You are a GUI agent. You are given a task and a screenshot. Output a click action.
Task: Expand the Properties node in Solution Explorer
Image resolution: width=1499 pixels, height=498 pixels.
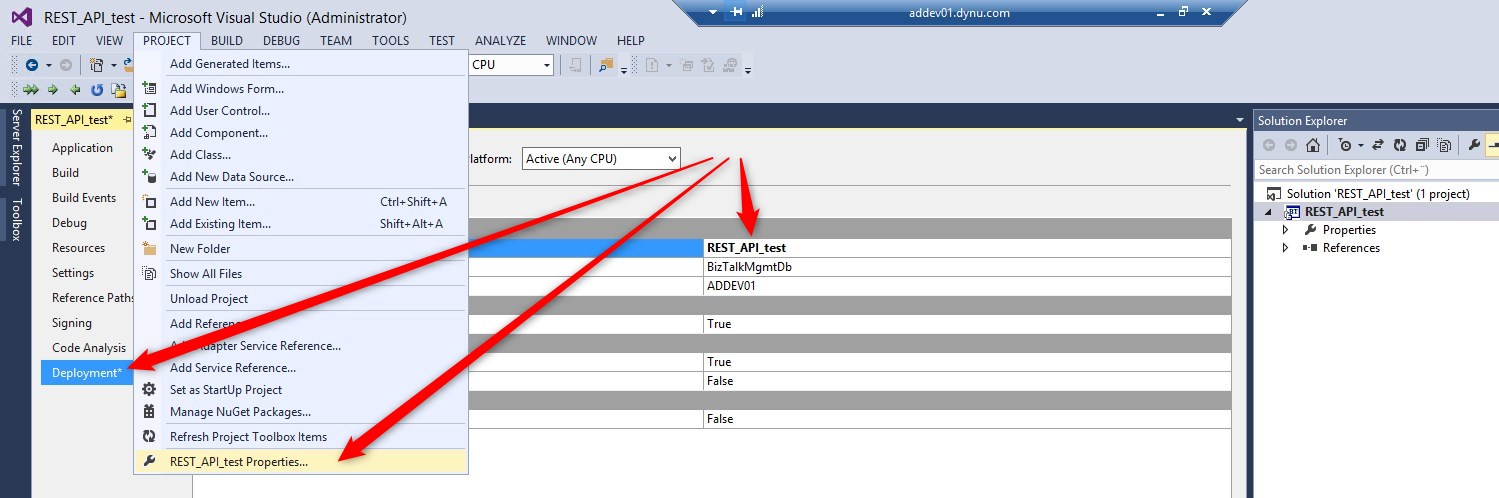pyautogui.click(x=1286, y=230)
